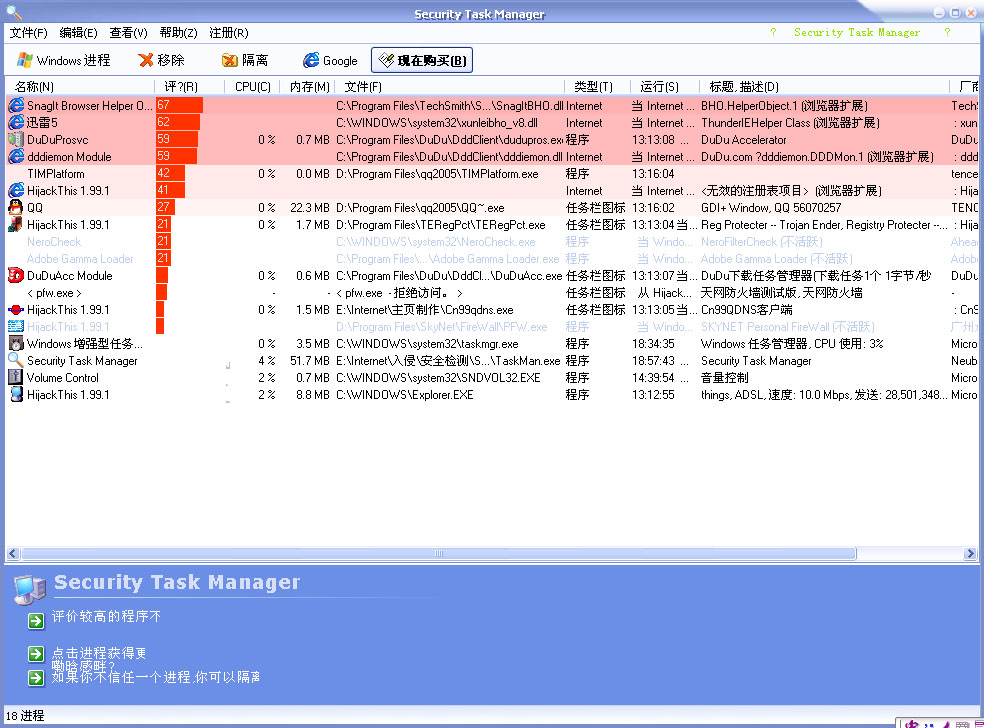Open the 帮助(Z) menu
The width and height of the screenshot is (984, 728).
coord(178,33)
